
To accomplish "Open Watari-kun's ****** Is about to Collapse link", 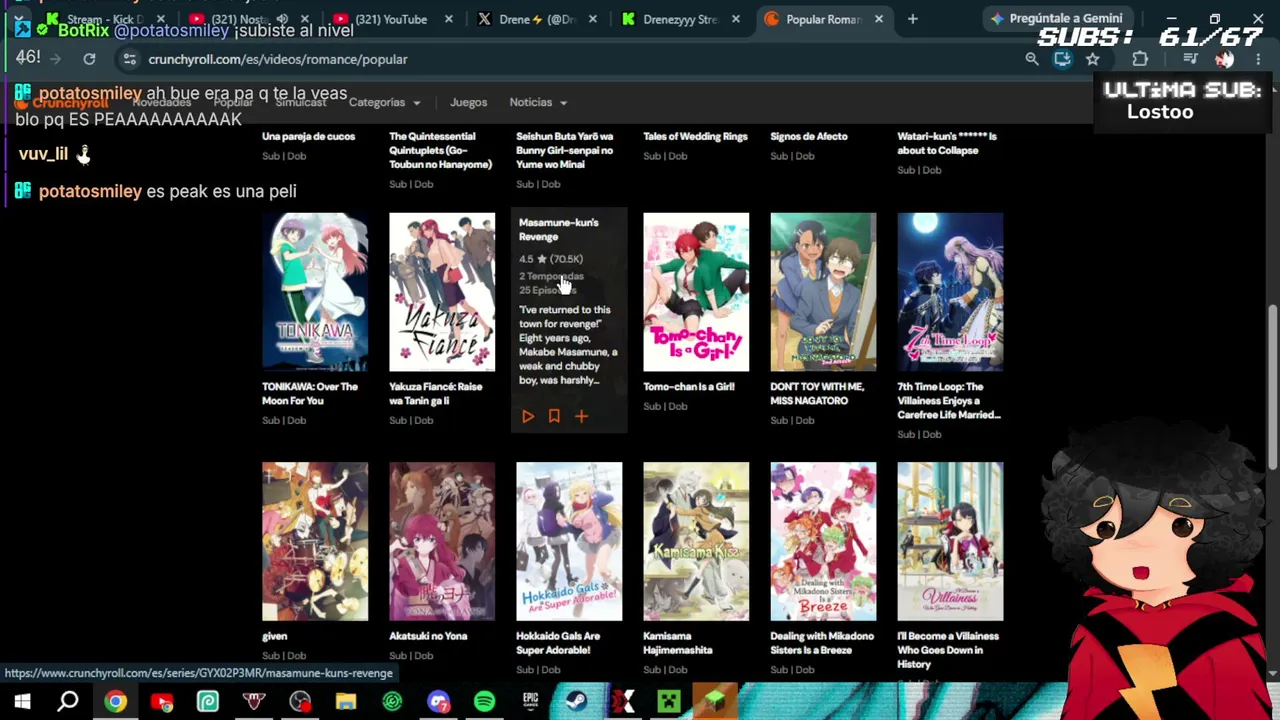I will click(x=947, y=143).
